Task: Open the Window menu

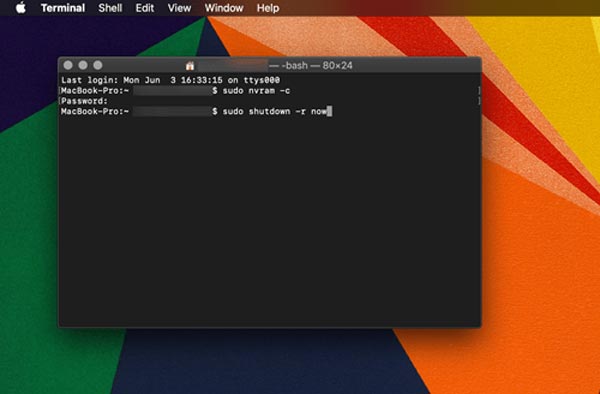Action: [224, 8]
